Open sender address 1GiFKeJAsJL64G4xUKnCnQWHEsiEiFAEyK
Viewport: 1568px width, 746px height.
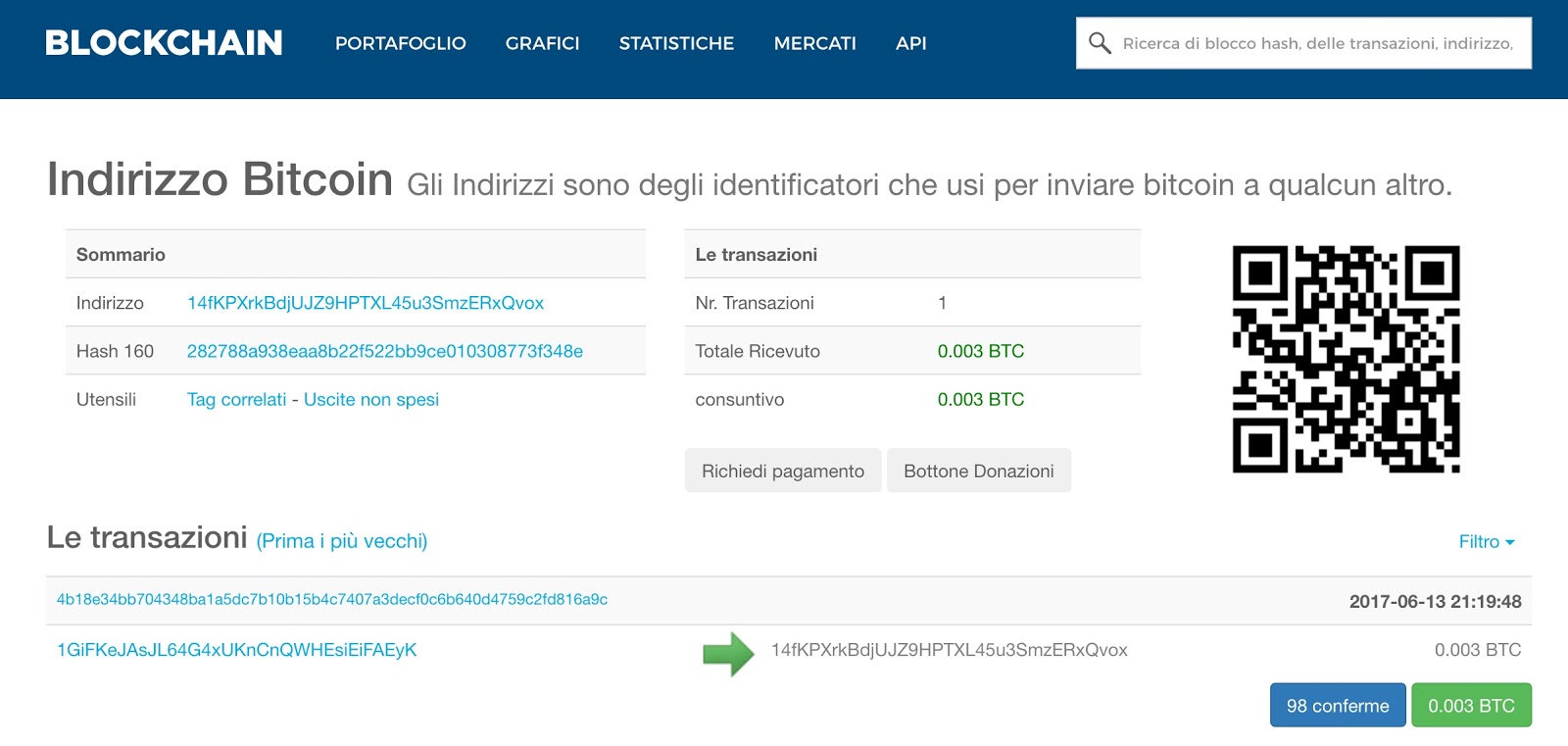pyautogui.click(x=237, y=650)
